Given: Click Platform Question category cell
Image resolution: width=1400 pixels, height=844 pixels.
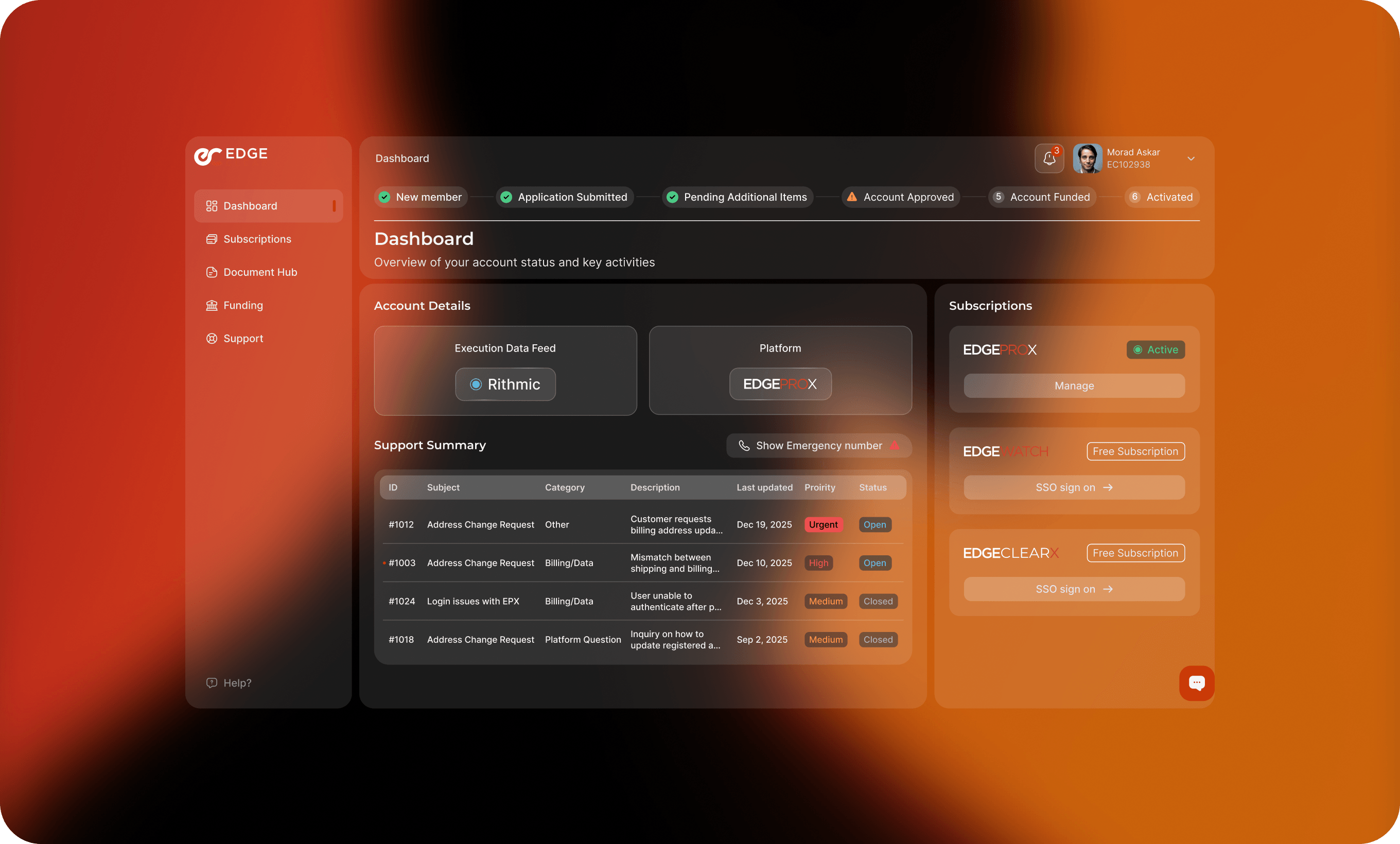Looking at the screenshot, I should tap(583, 640).
